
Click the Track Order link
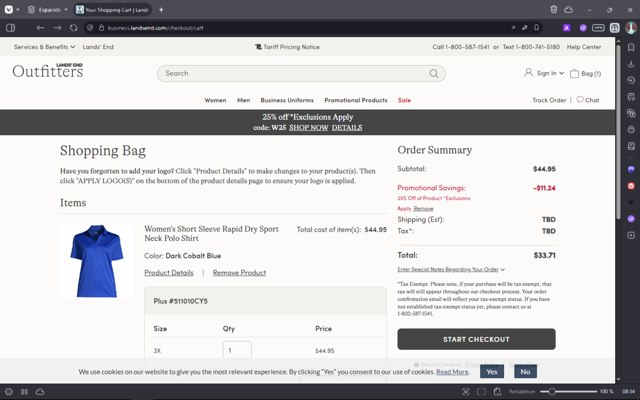(x=549, y=100)
